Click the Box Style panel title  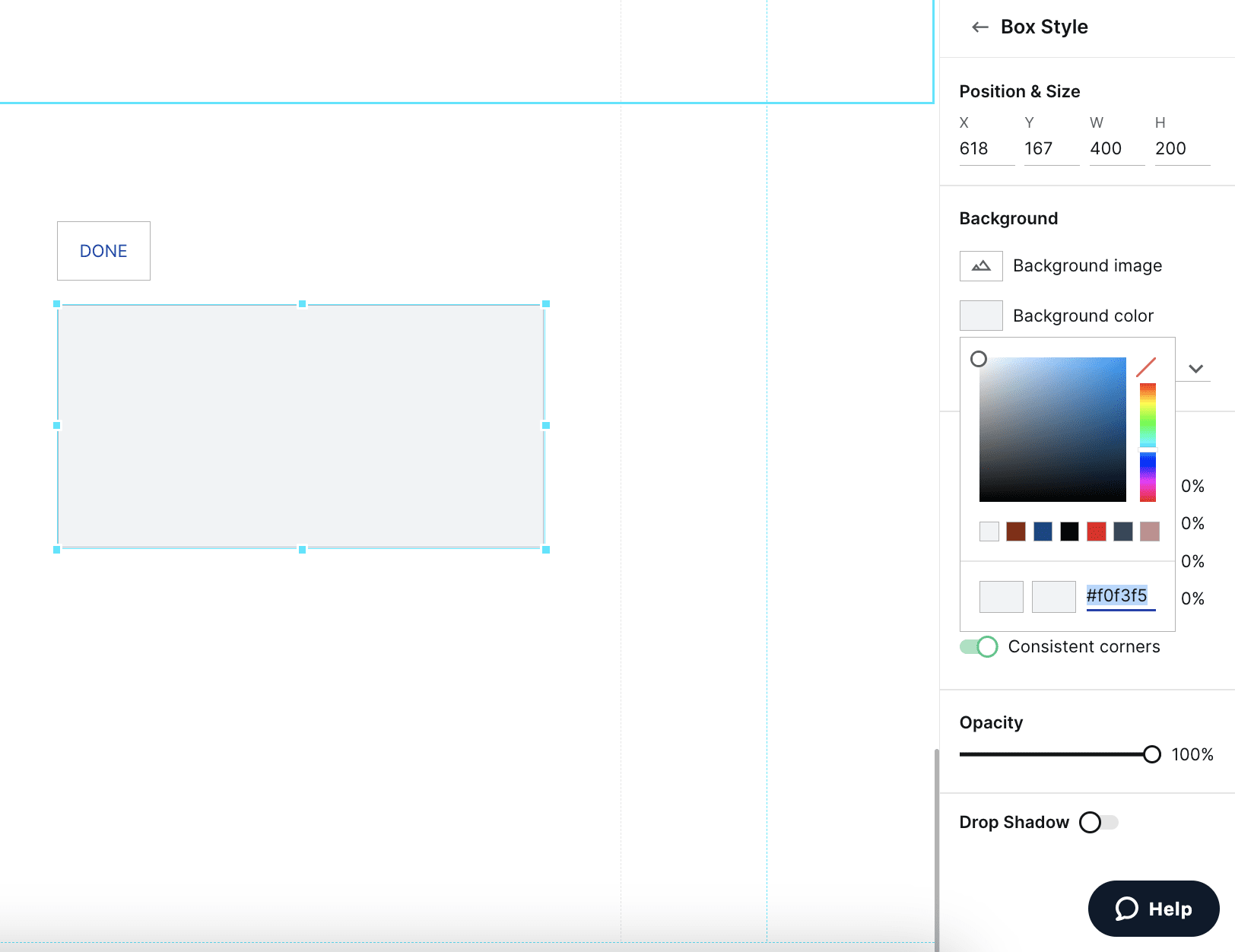1044,27
